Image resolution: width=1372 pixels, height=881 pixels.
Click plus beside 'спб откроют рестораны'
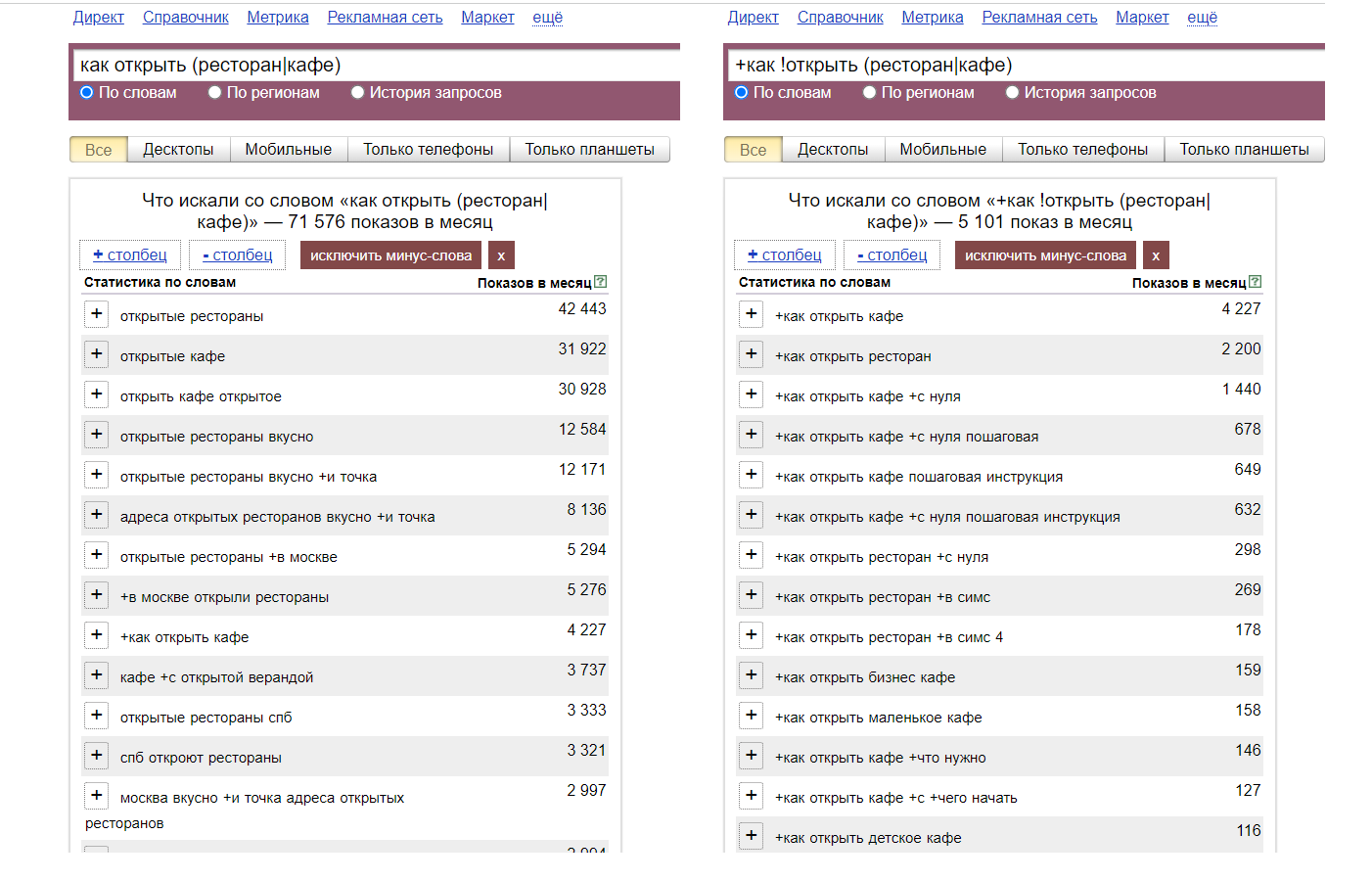click(96, 756)
